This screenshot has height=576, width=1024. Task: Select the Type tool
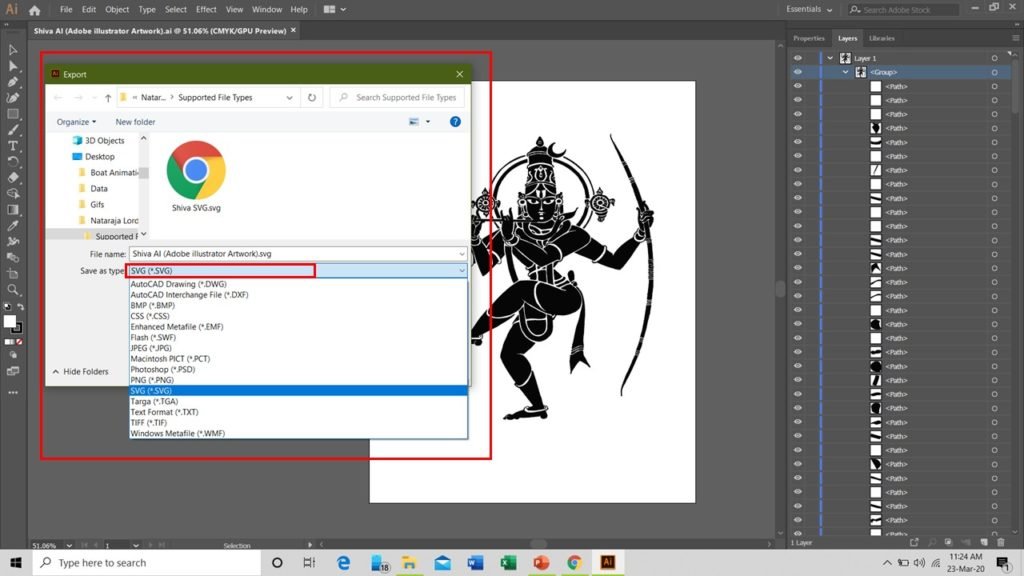click(12, 146)
